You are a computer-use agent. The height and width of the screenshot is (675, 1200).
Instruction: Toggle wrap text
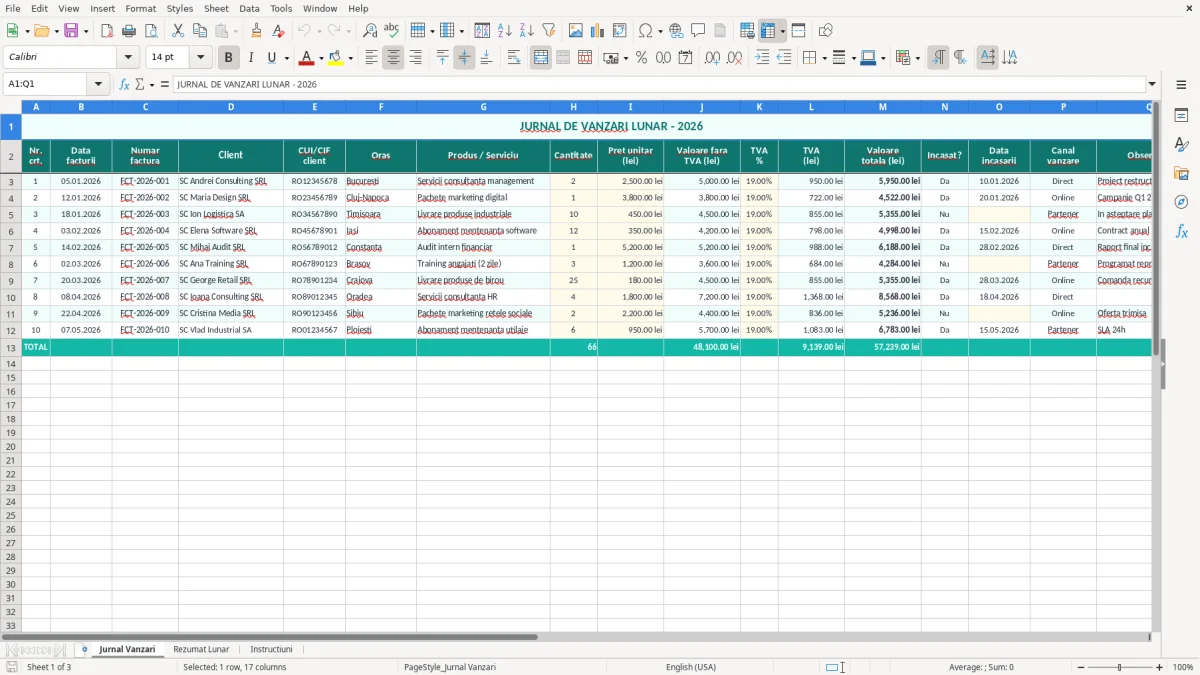pyautogui.click(x=513, y=58)
